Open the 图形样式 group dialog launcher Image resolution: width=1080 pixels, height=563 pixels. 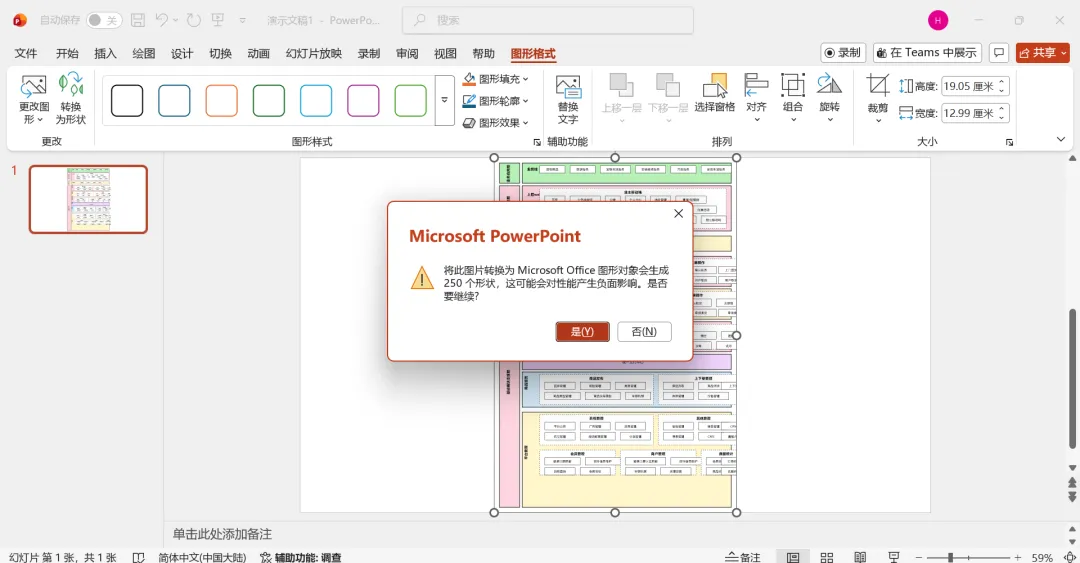click(537, 143)
